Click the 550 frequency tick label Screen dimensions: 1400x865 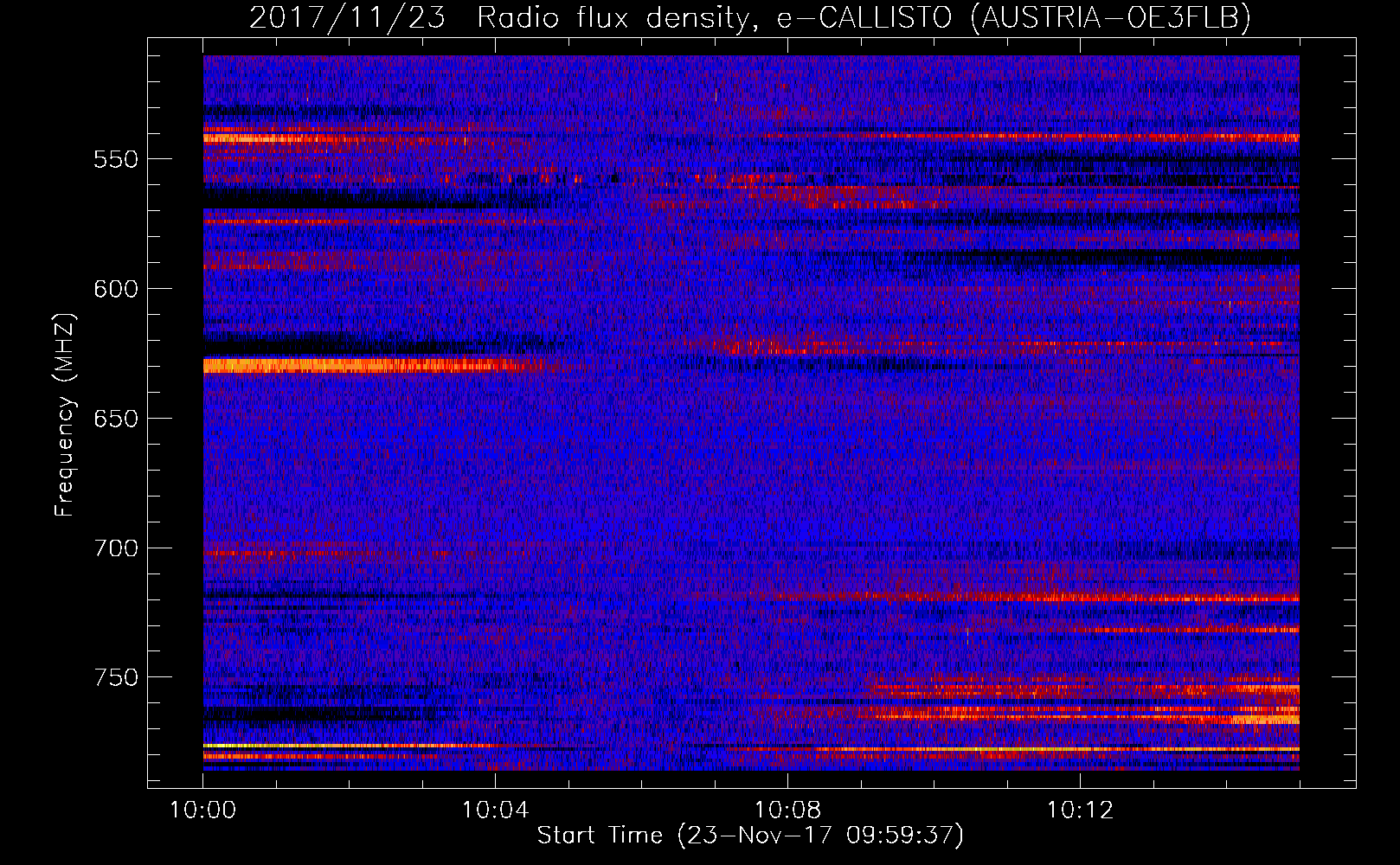click(116, 159)
